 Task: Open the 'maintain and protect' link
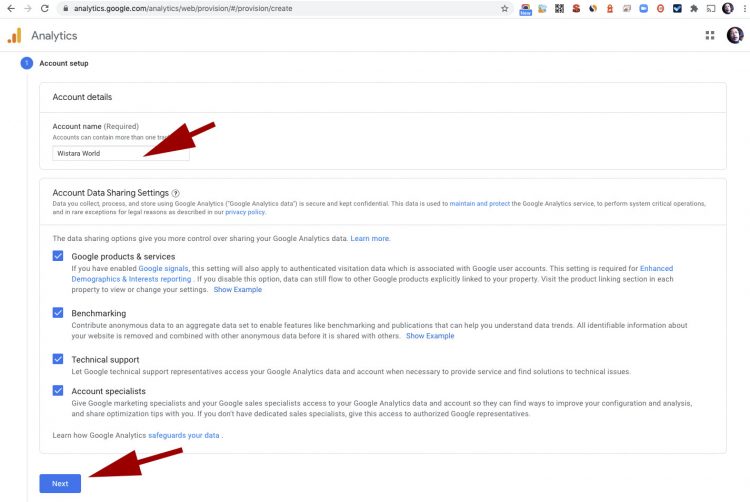pos(480,204)
